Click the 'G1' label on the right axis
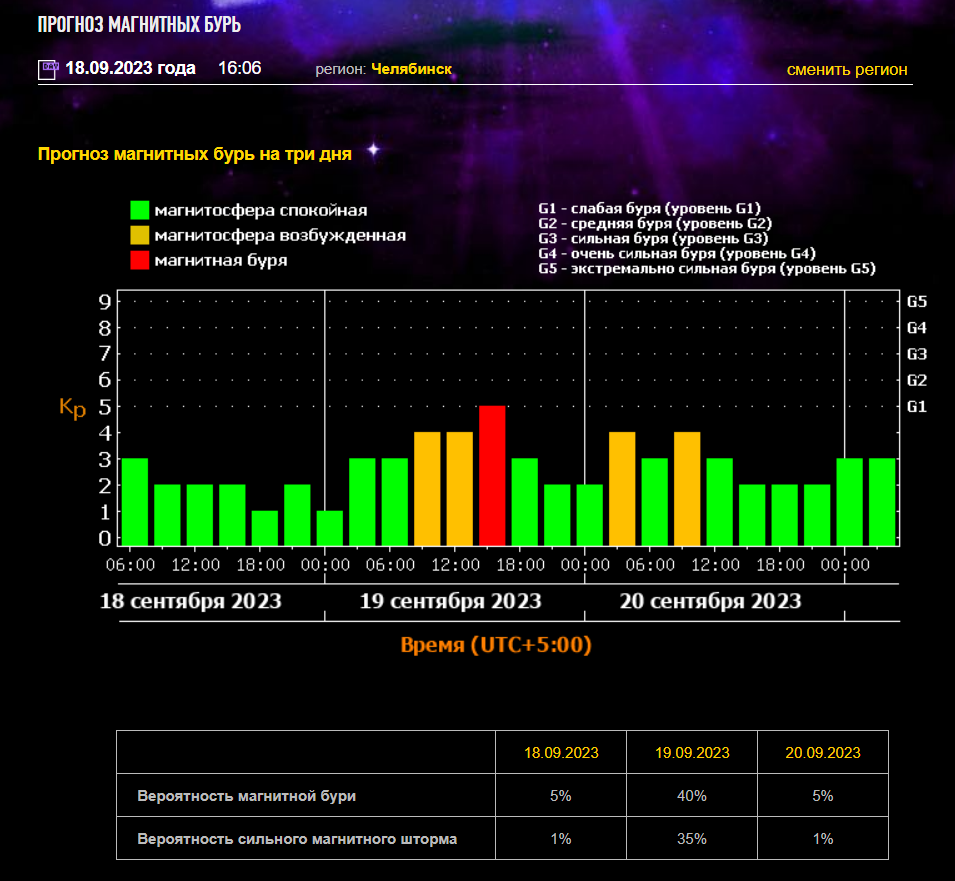This screenshot has width=955, height=881. [x=917, y=406]
